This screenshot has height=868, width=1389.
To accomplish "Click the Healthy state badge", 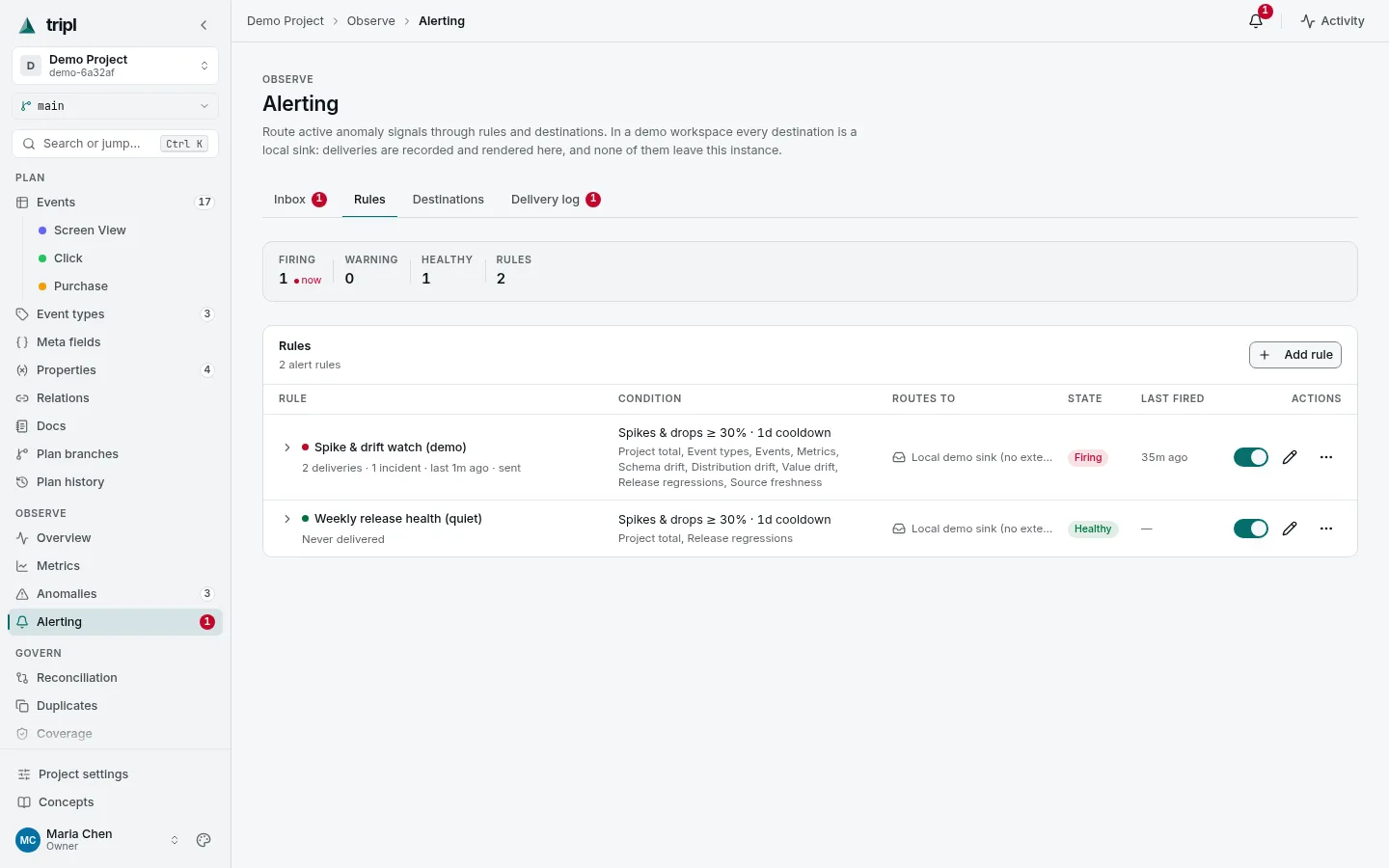I will click(1093, 529).
